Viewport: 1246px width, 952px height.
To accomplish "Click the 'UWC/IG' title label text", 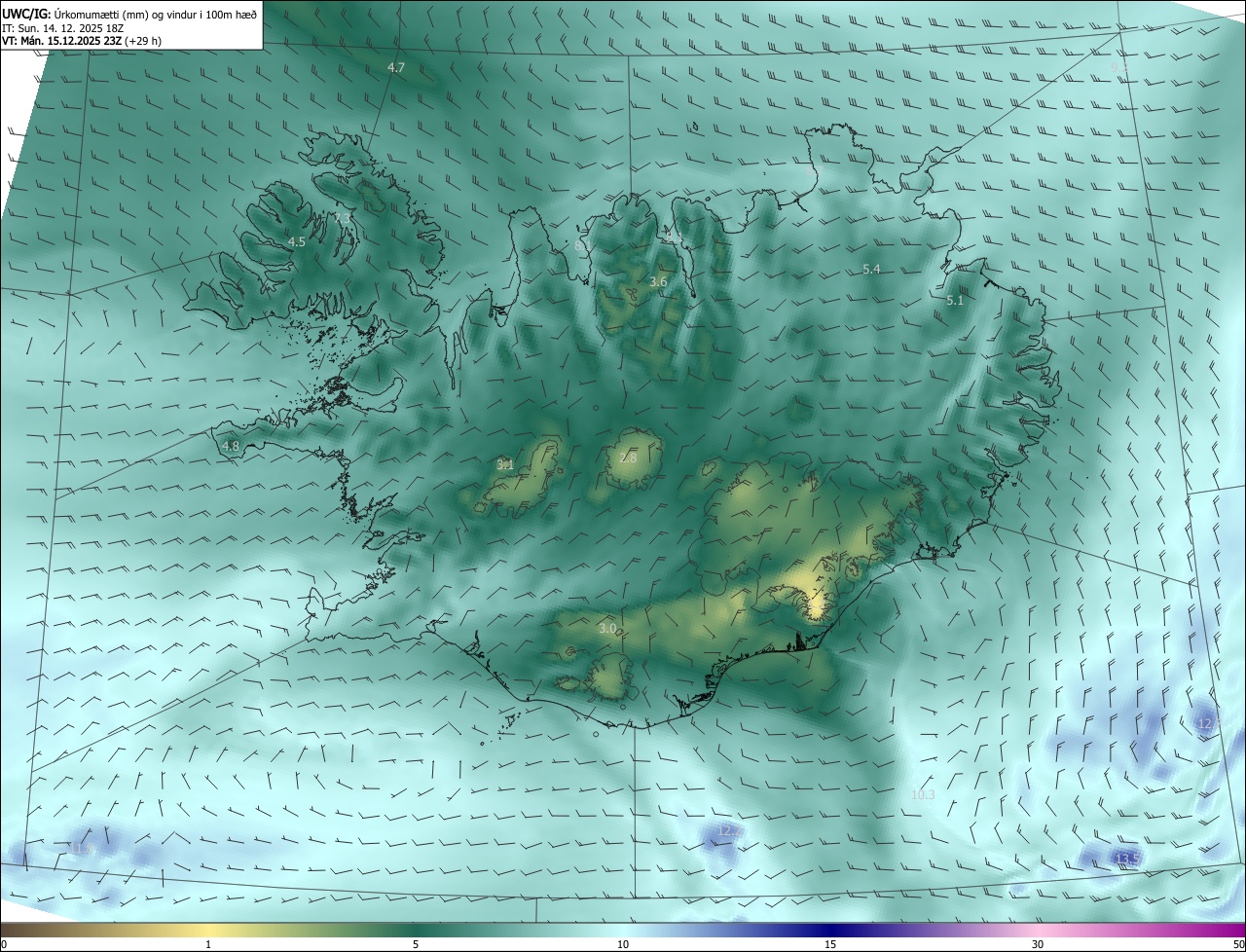I will [x=26, y=13].
